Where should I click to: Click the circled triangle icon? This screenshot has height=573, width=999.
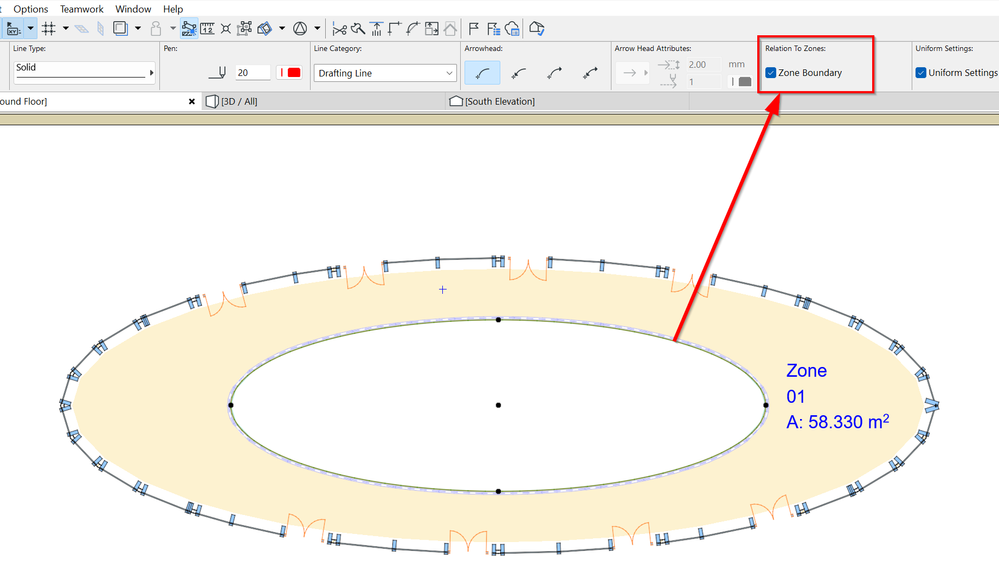tap(300, 29)
